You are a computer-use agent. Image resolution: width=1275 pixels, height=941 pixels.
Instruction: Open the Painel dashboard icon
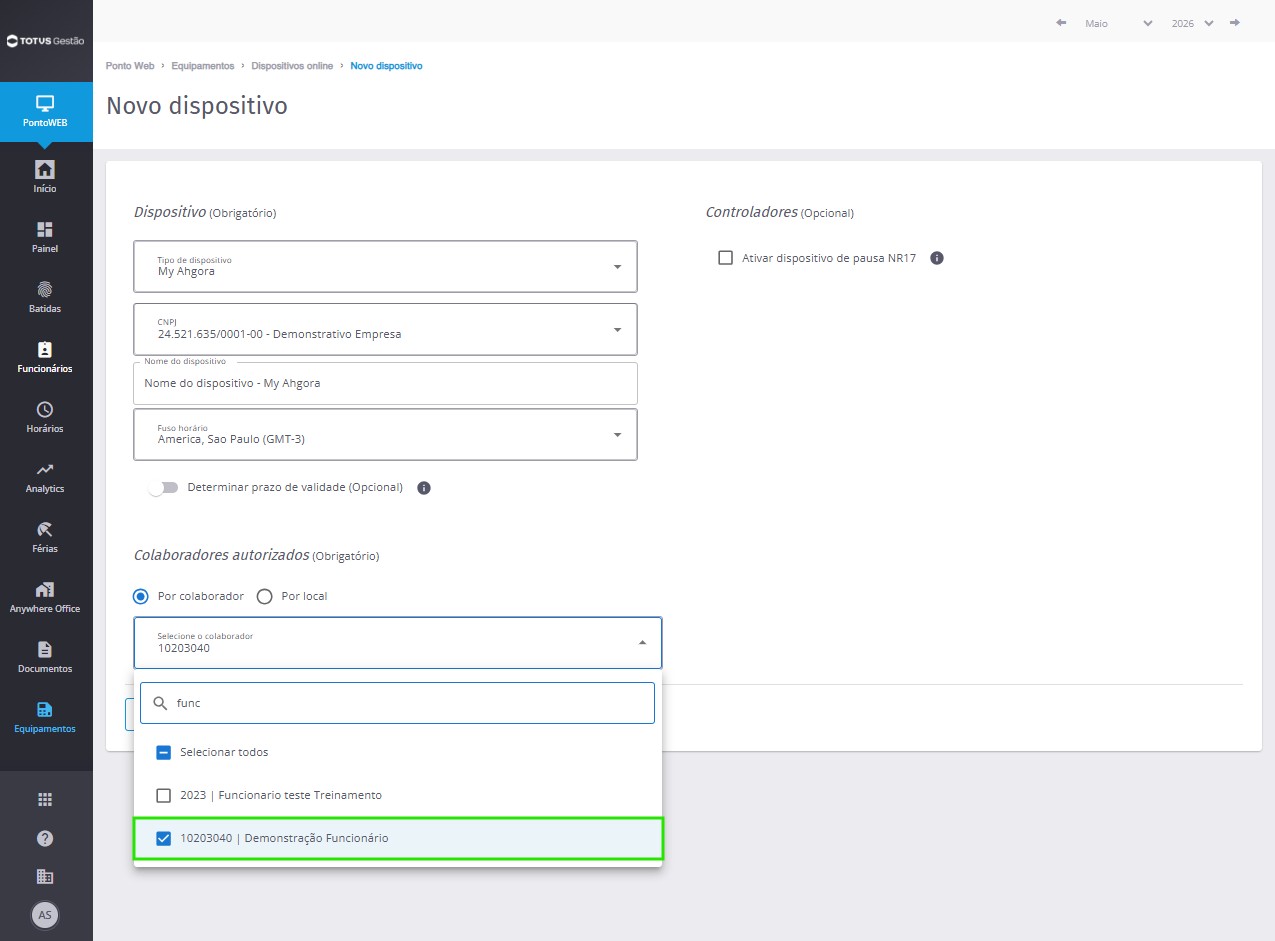(45, 229)
